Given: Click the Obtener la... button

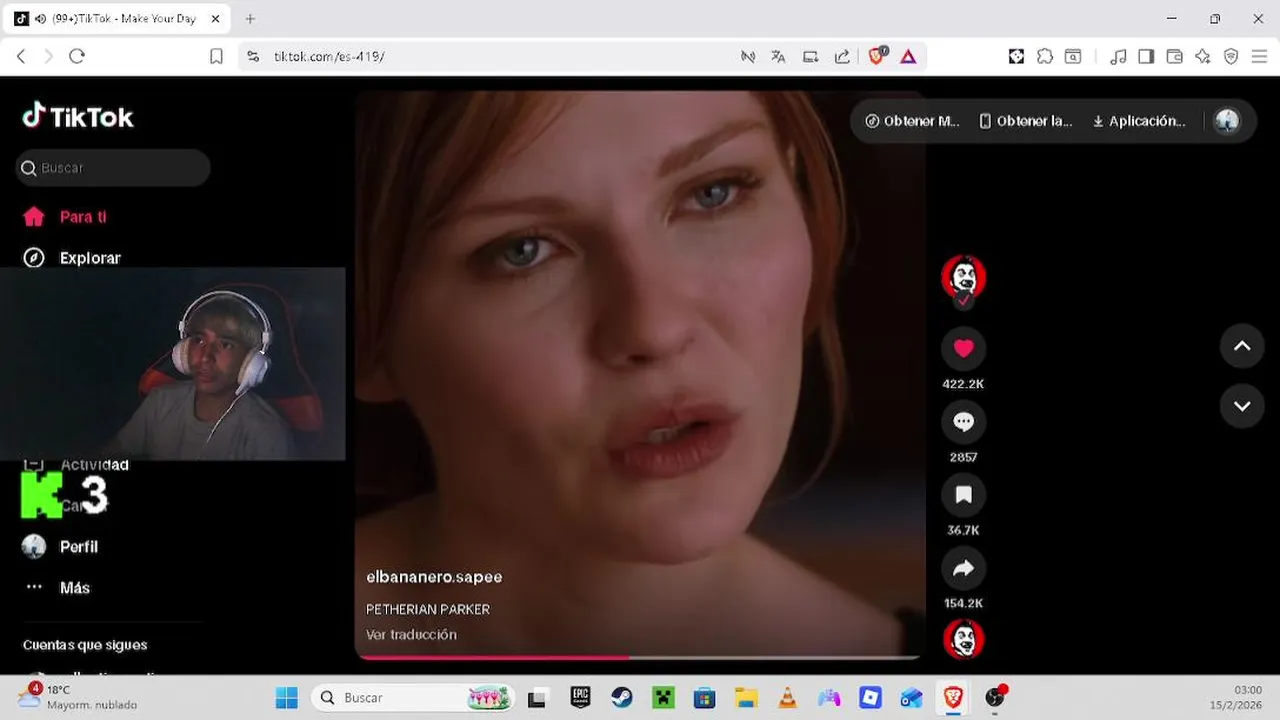Looking at the screenshot, I should pyautogui.click(x=1026, y=121).
